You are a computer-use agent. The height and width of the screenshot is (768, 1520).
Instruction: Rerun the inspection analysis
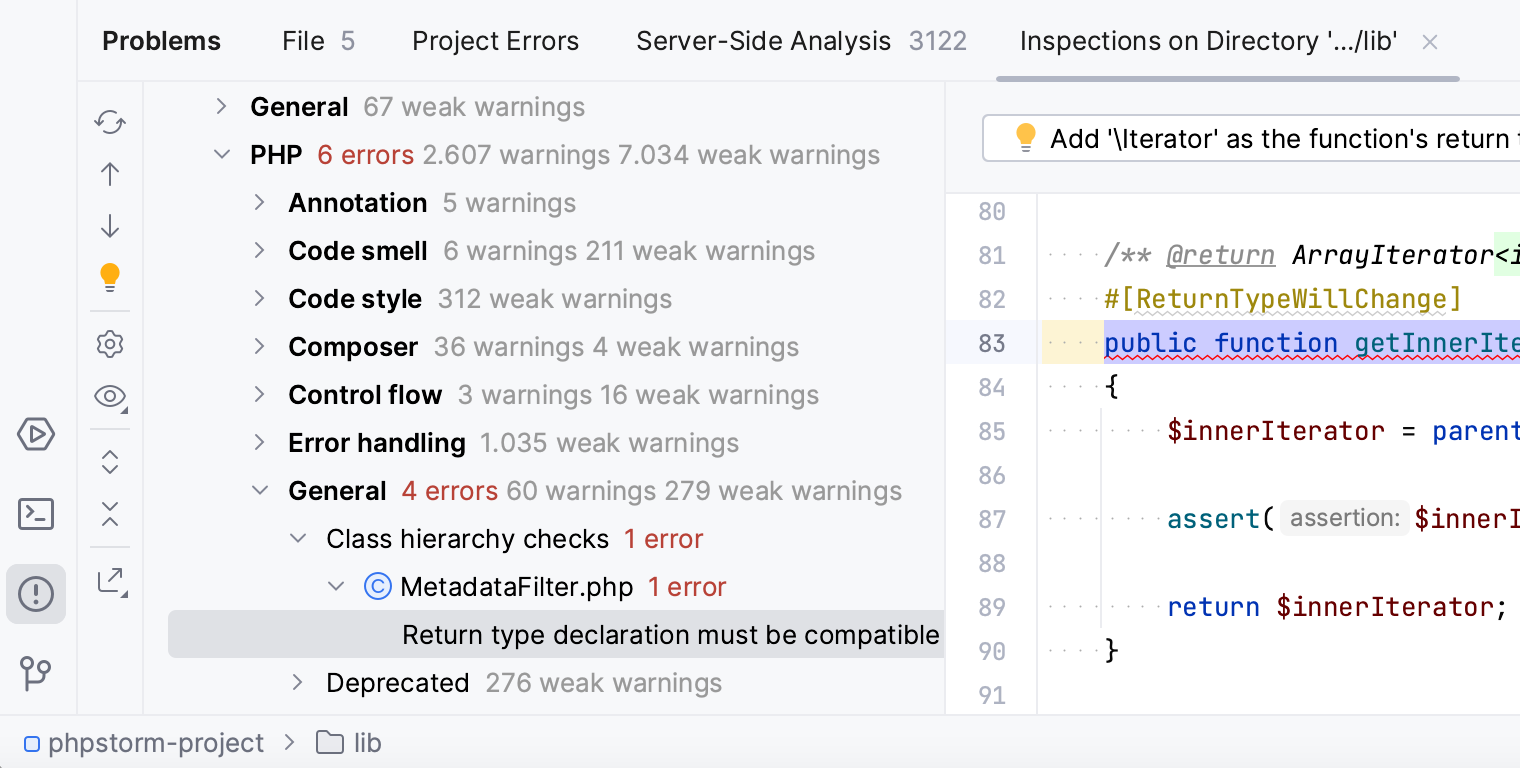109,122
